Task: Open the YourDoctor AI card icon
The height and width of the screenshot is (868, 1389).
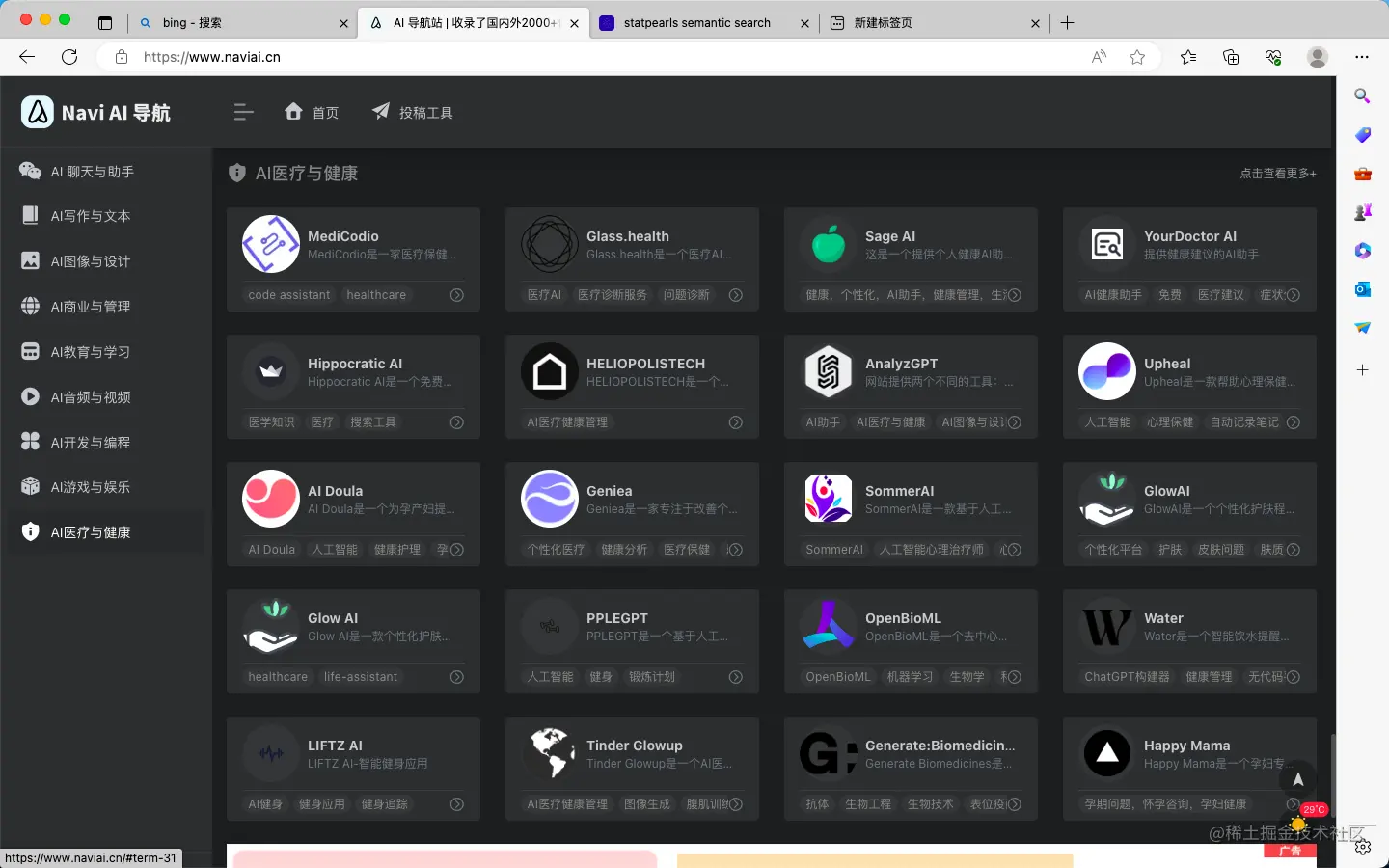Action: point(1106,244)
